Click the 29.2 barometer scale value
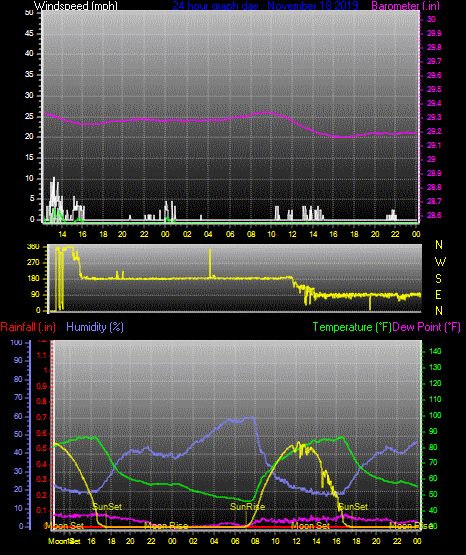Viewport: 466px width, 555px height. (434, 131)
